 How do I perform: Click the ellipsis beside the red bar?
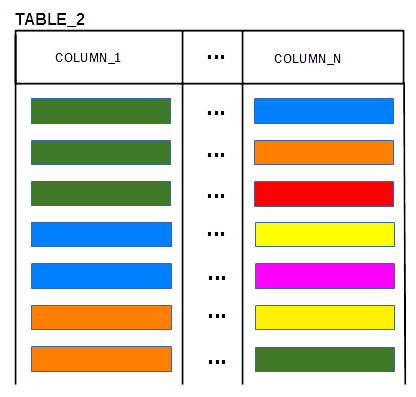pos(216,196)
